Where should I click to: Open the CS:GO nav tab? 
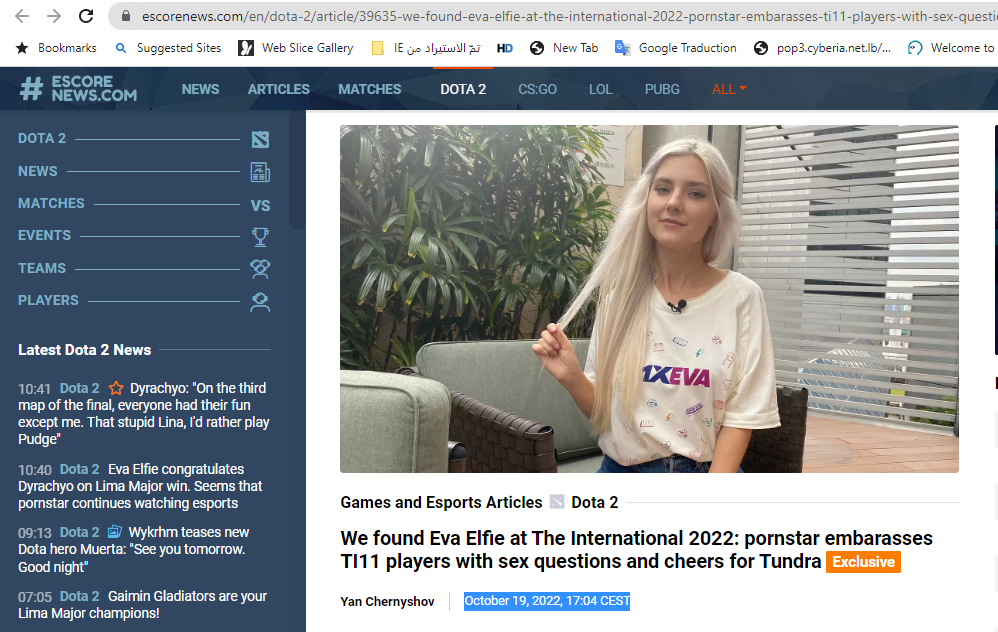[537, 89]
